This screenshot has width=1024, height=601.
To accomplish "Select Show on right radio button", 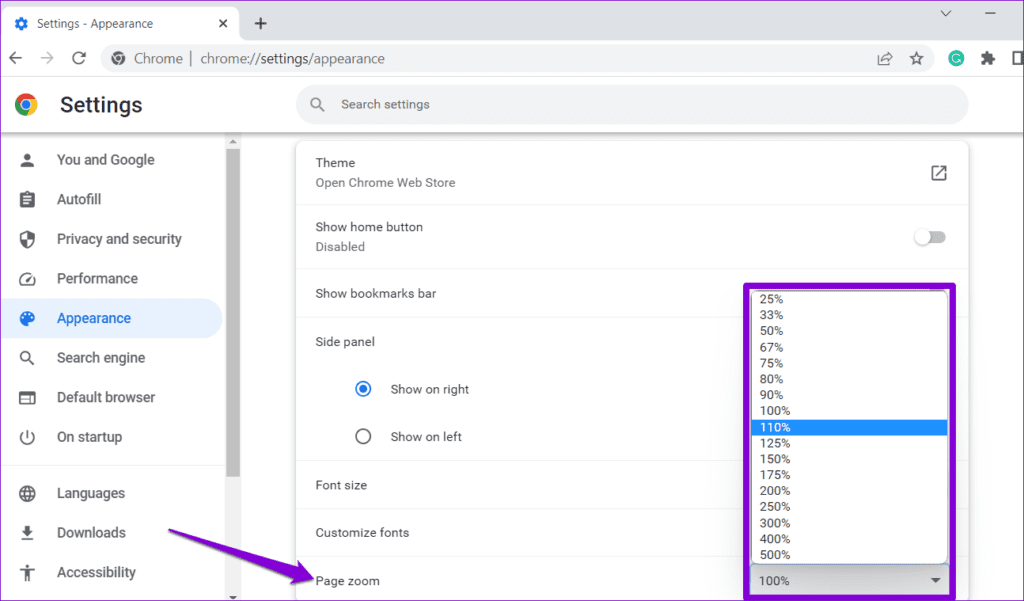I will 363,389.
